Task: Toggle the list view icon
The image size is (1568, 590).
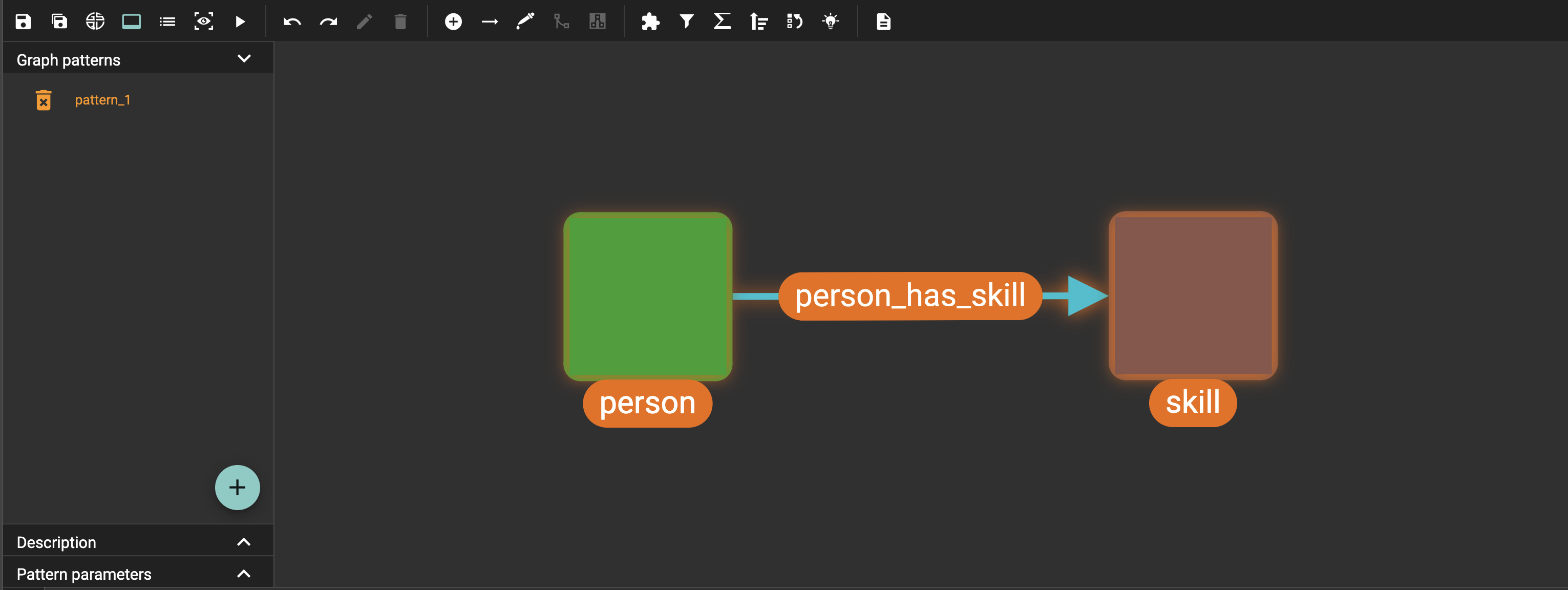Action: pos(167,22)
